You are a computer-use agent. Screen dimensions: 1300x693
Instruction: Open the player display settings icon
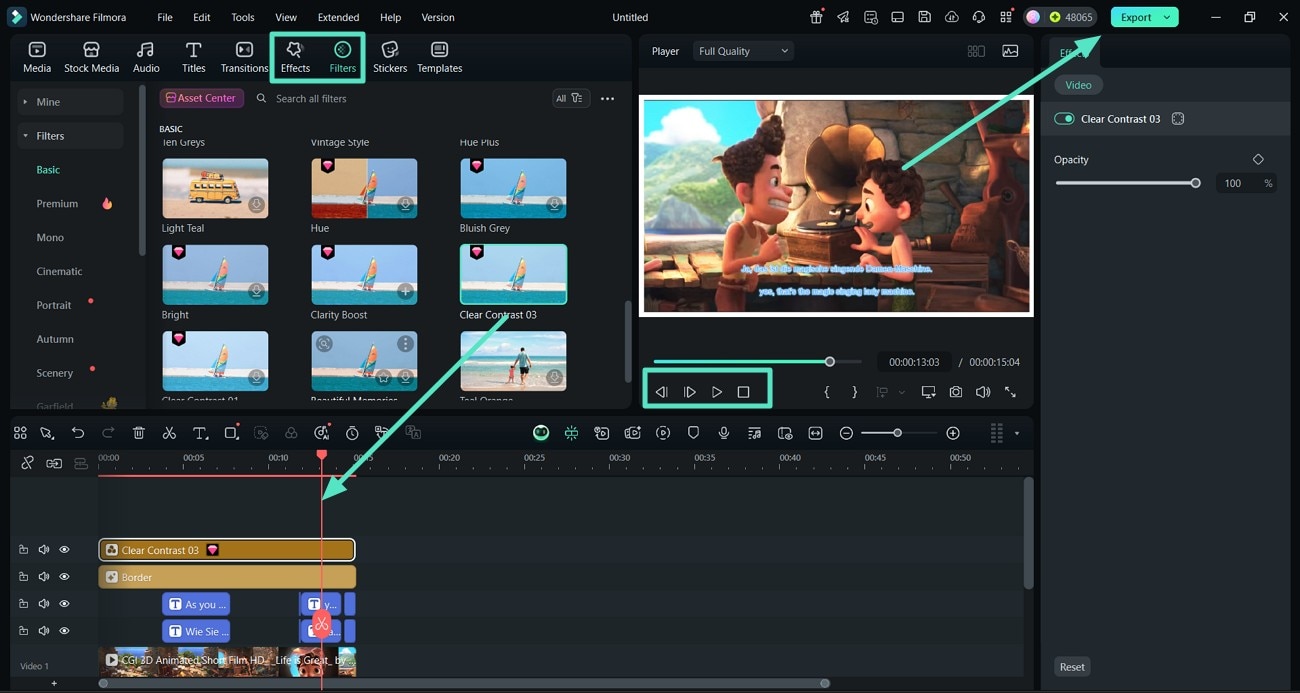click(x=928, y=392)
